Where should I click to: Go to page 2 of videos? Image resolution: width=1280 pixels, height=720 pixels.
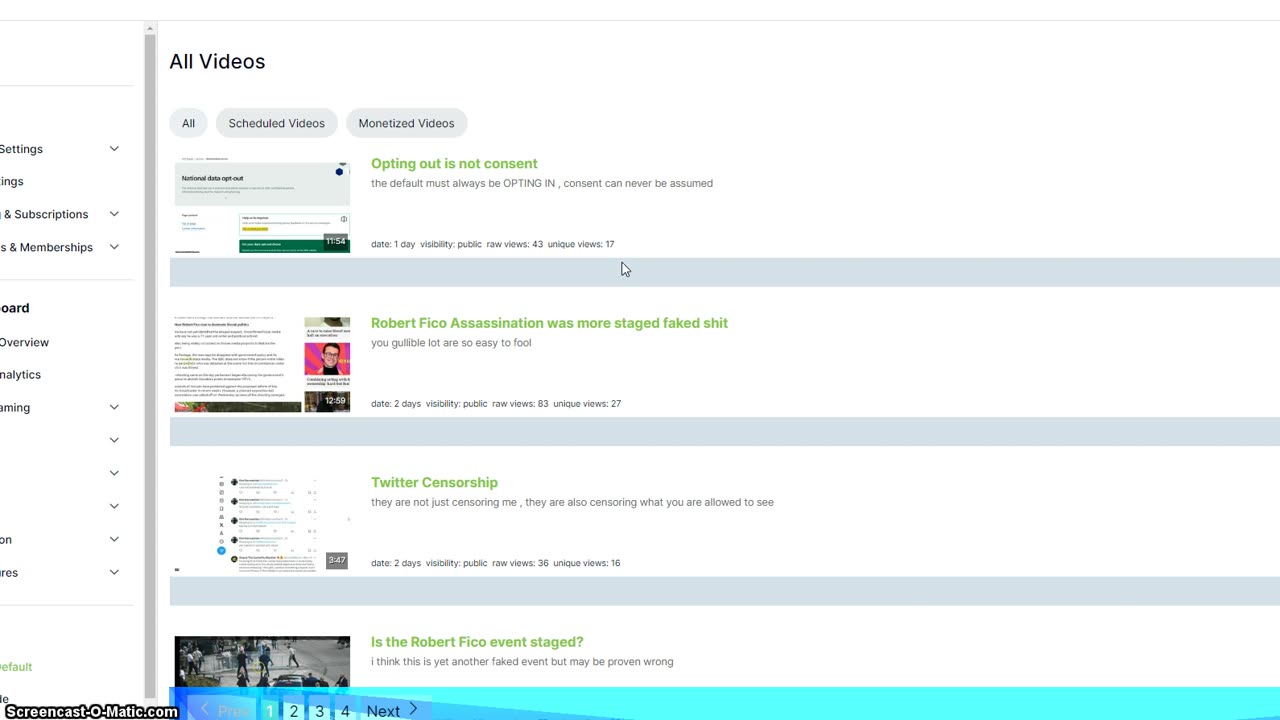pos(293,711)
